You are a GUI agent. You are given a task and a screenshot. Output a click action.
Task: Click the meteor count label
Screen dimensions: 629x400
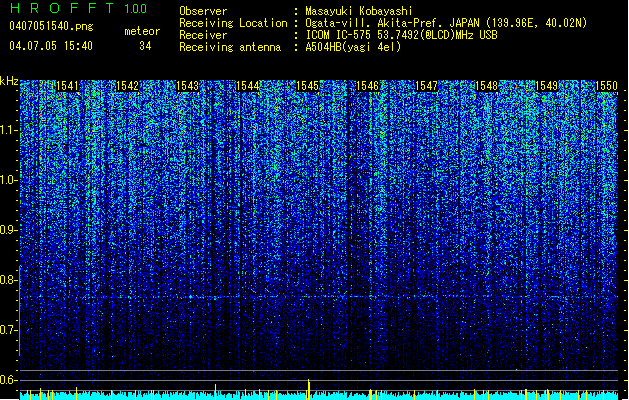[x=142, y=31]
